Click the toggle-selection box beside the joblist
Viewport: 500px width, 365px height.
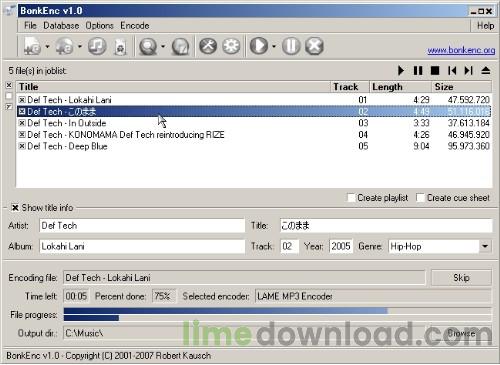9,107
